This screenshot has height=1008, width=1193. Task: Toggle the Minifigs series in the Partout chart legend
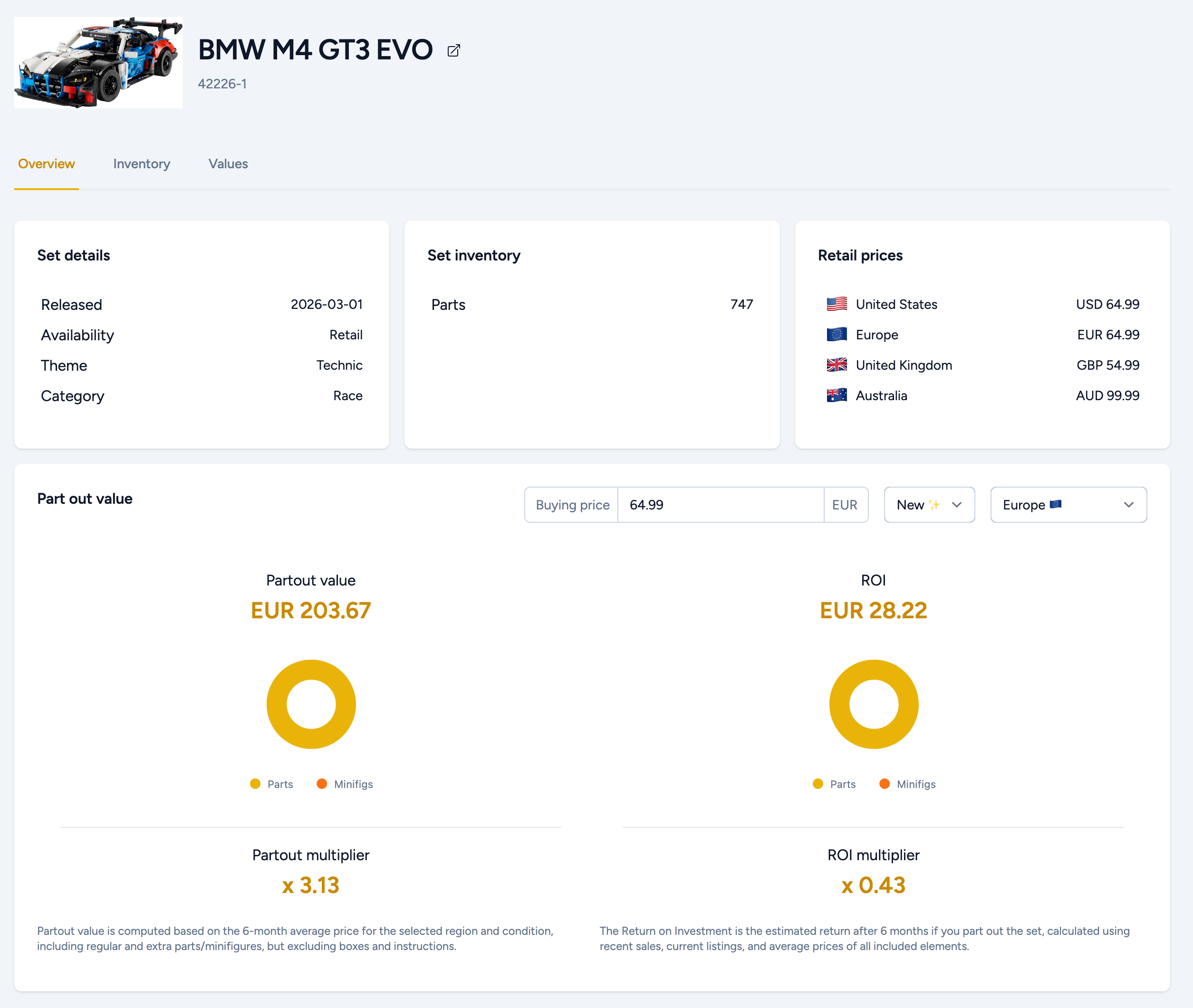coord(345,783)
